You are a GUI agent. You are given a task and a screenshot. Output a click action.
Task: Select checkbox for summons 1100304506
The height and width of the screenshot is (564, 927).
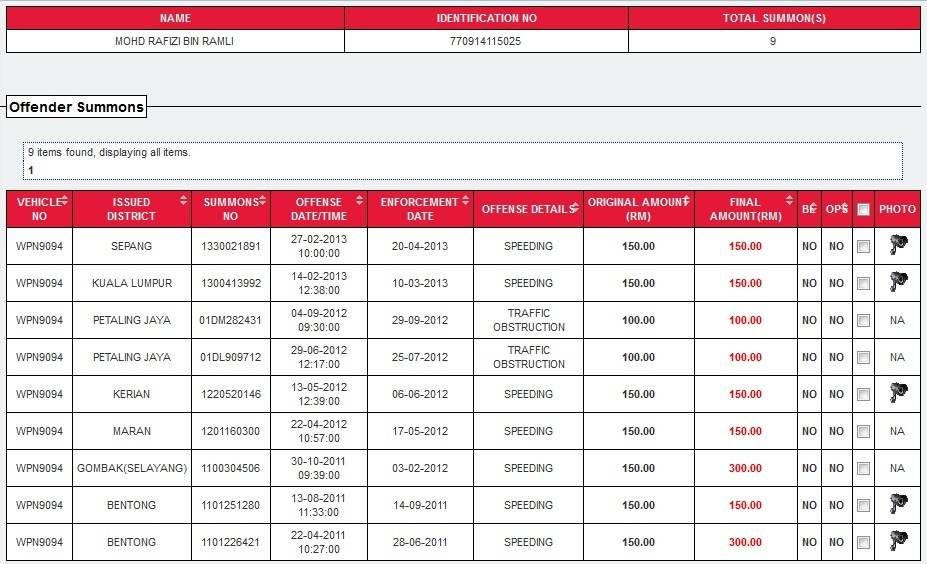863,469
